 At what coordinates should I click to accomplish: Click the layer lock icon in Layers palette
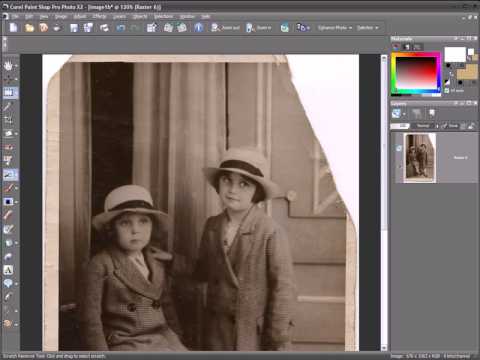(x=471, y=126)
